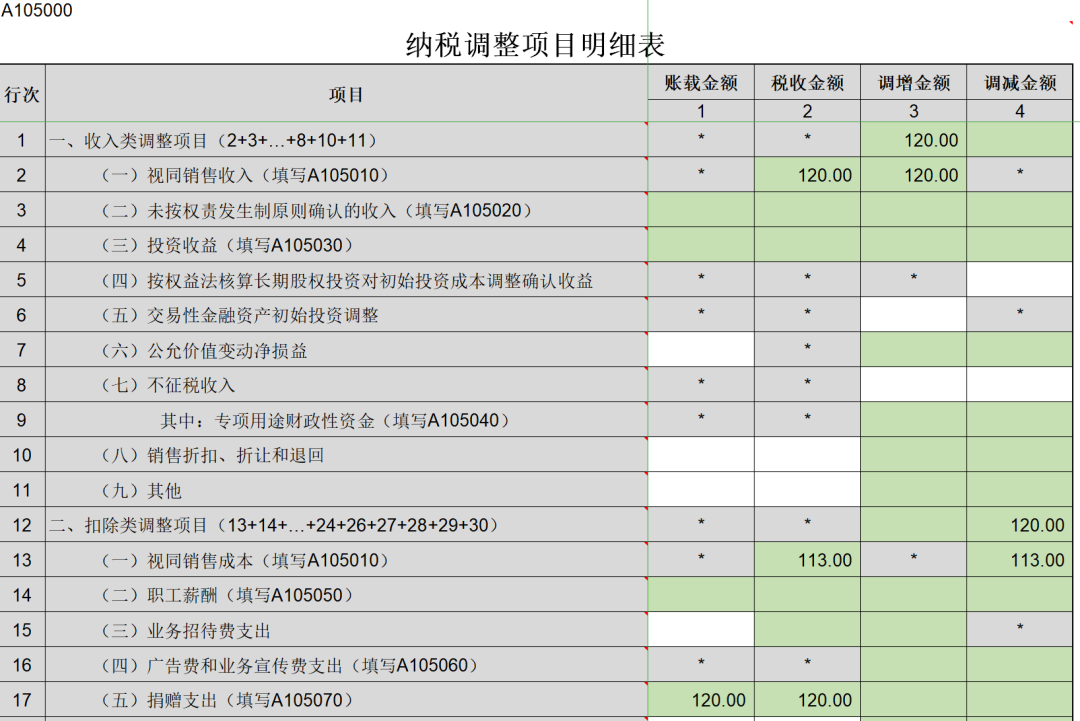Click 账载金额 cell for 公允价值变动净损益
1080x721 pixels.
(701, 350)
